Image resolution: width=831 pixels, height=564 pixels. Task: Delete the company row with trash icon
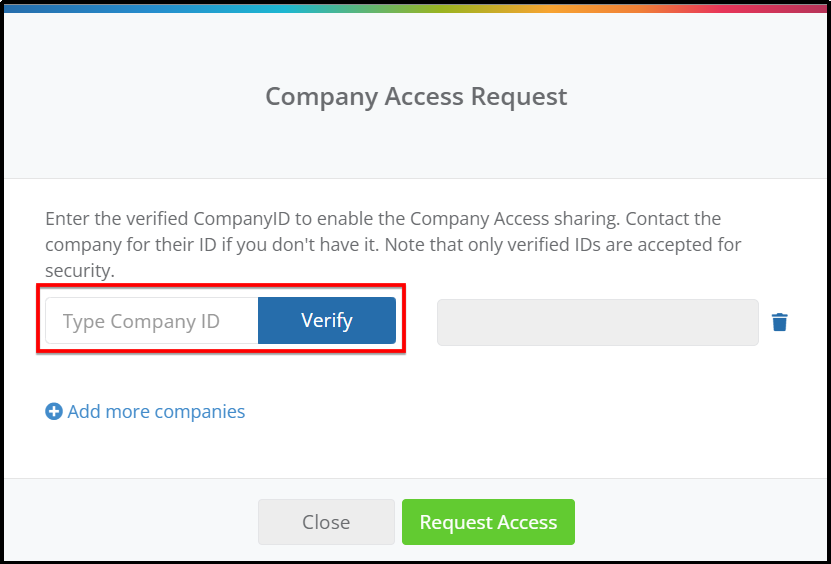[779, 322]
